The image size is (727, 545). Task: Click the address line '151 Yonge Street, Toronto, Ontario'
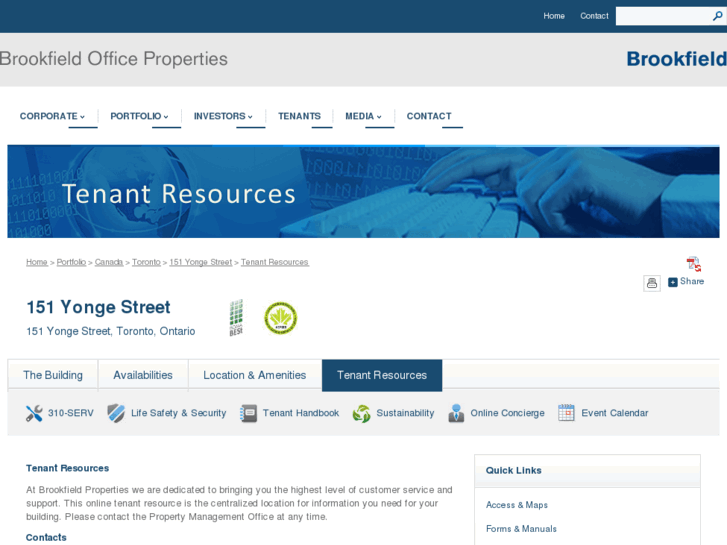click(110, 331)
